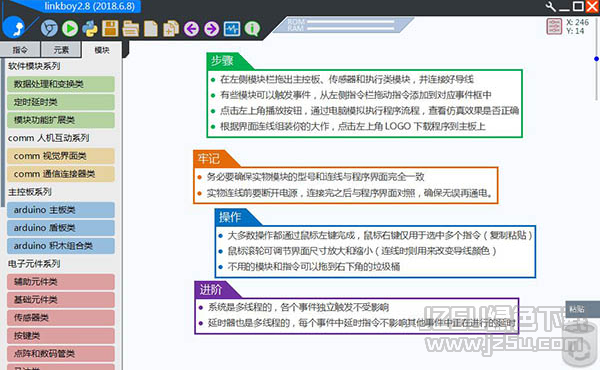Select the 模块 tab
The image size is (601, 370).
click(x=102, y=50)
